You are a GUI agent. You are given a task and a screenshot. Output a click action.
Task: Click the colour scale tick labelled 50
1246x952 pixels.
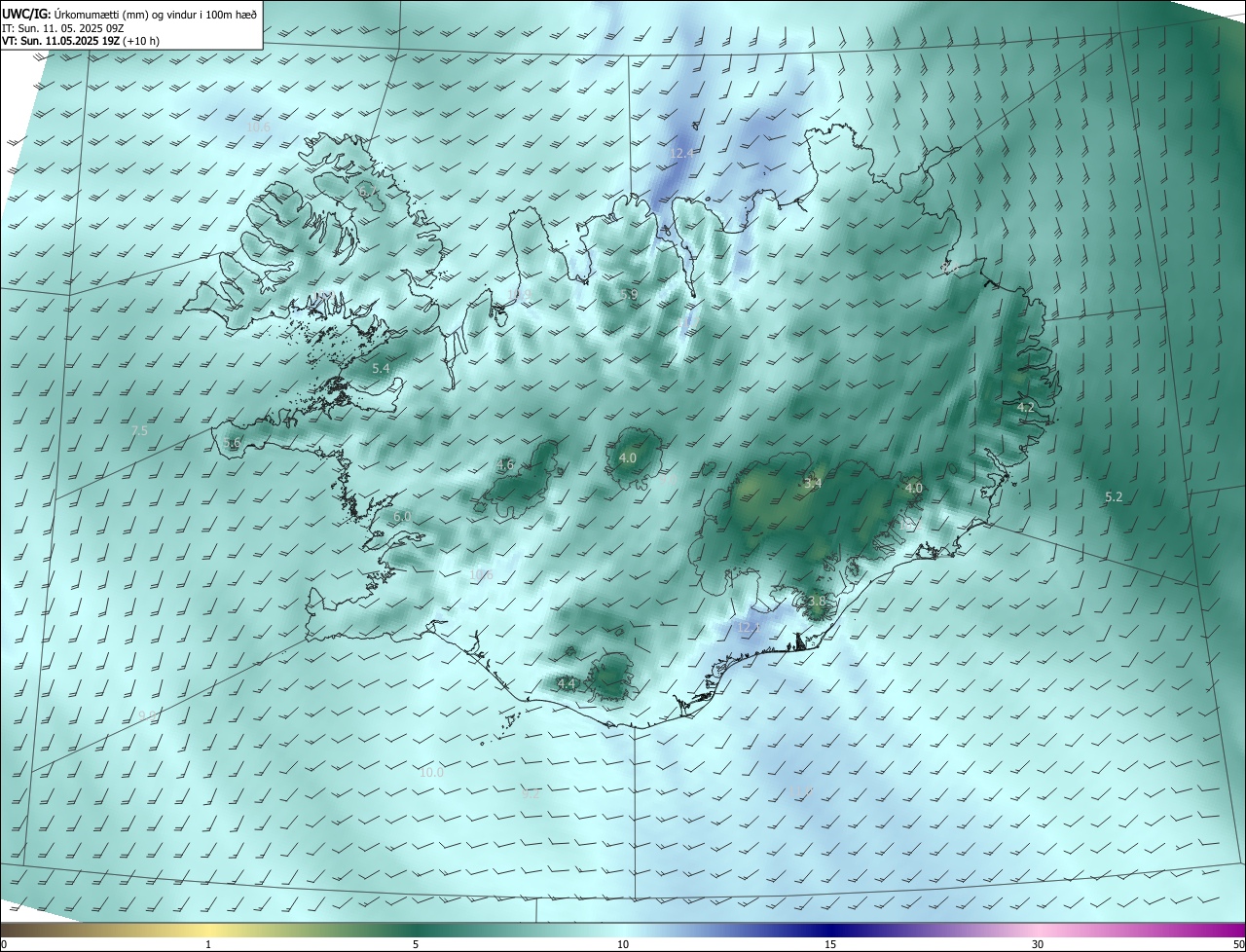click(x=1238, y=944)
